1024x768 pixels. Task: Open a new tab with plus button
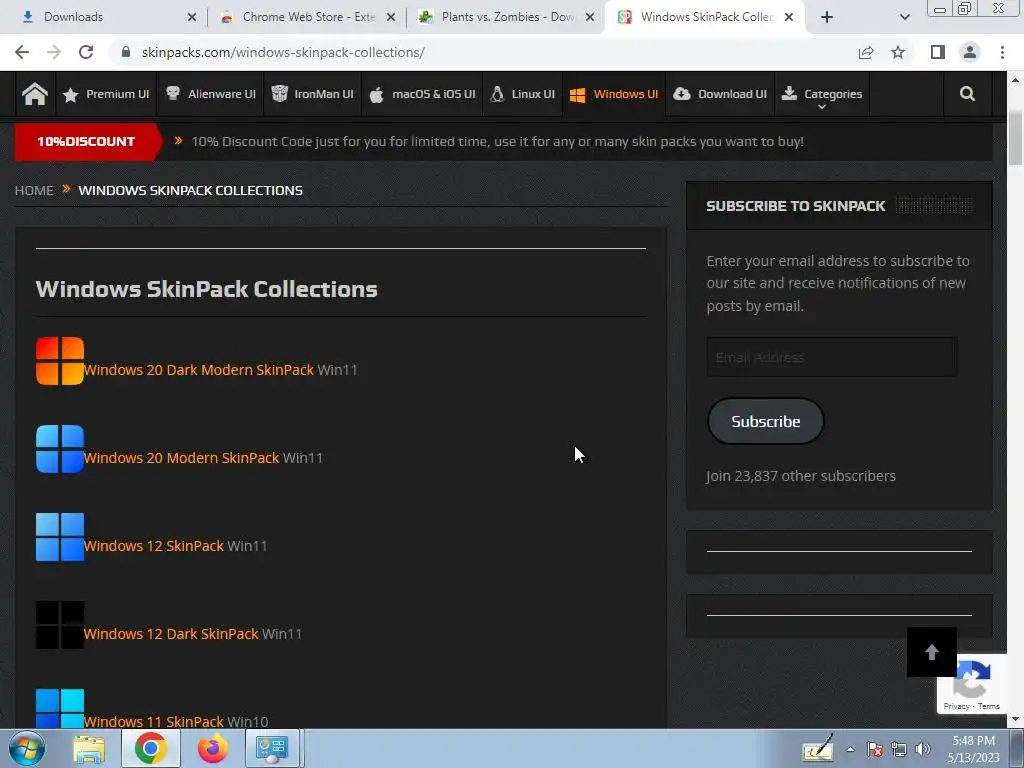click(827, 17)
